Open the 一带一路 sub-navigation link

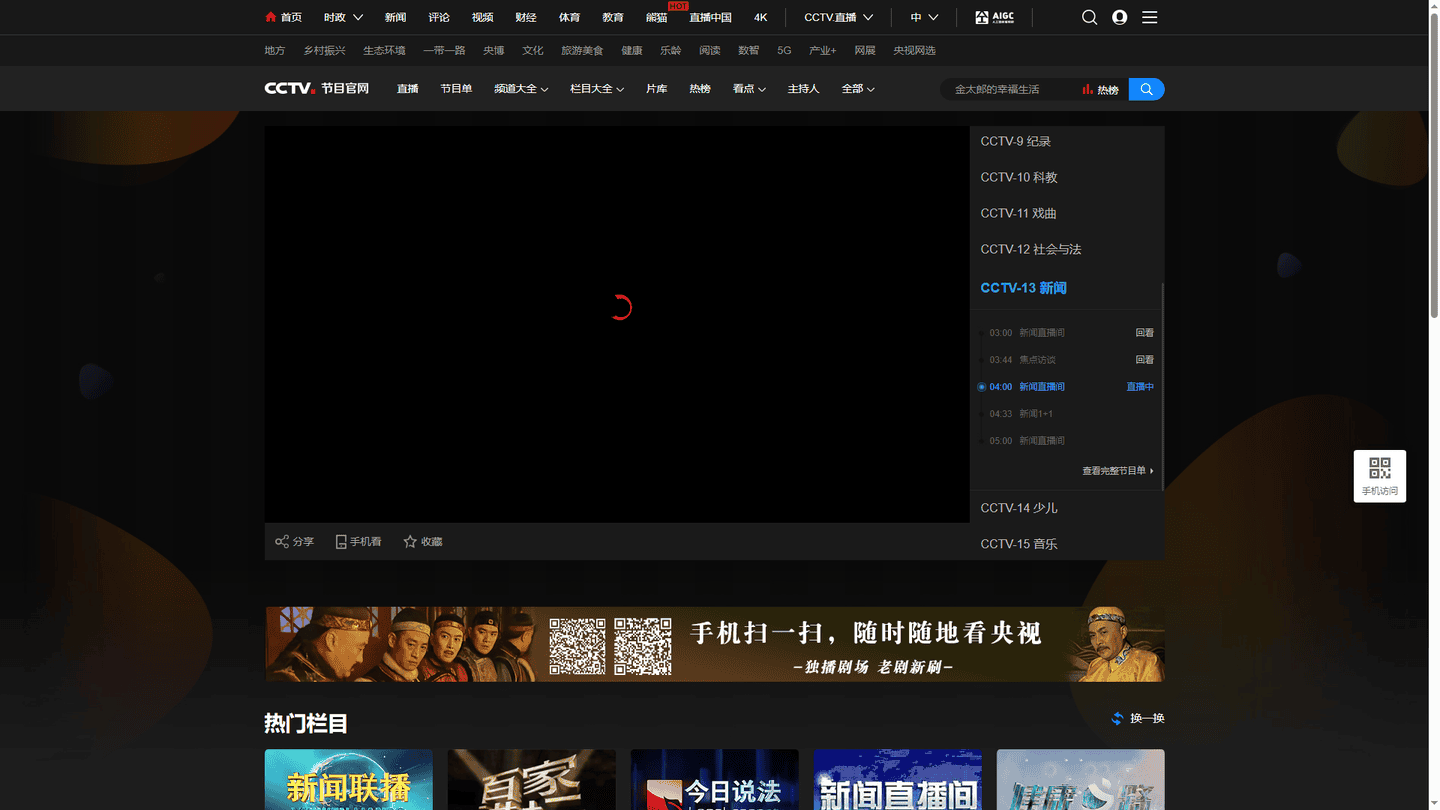444,50
